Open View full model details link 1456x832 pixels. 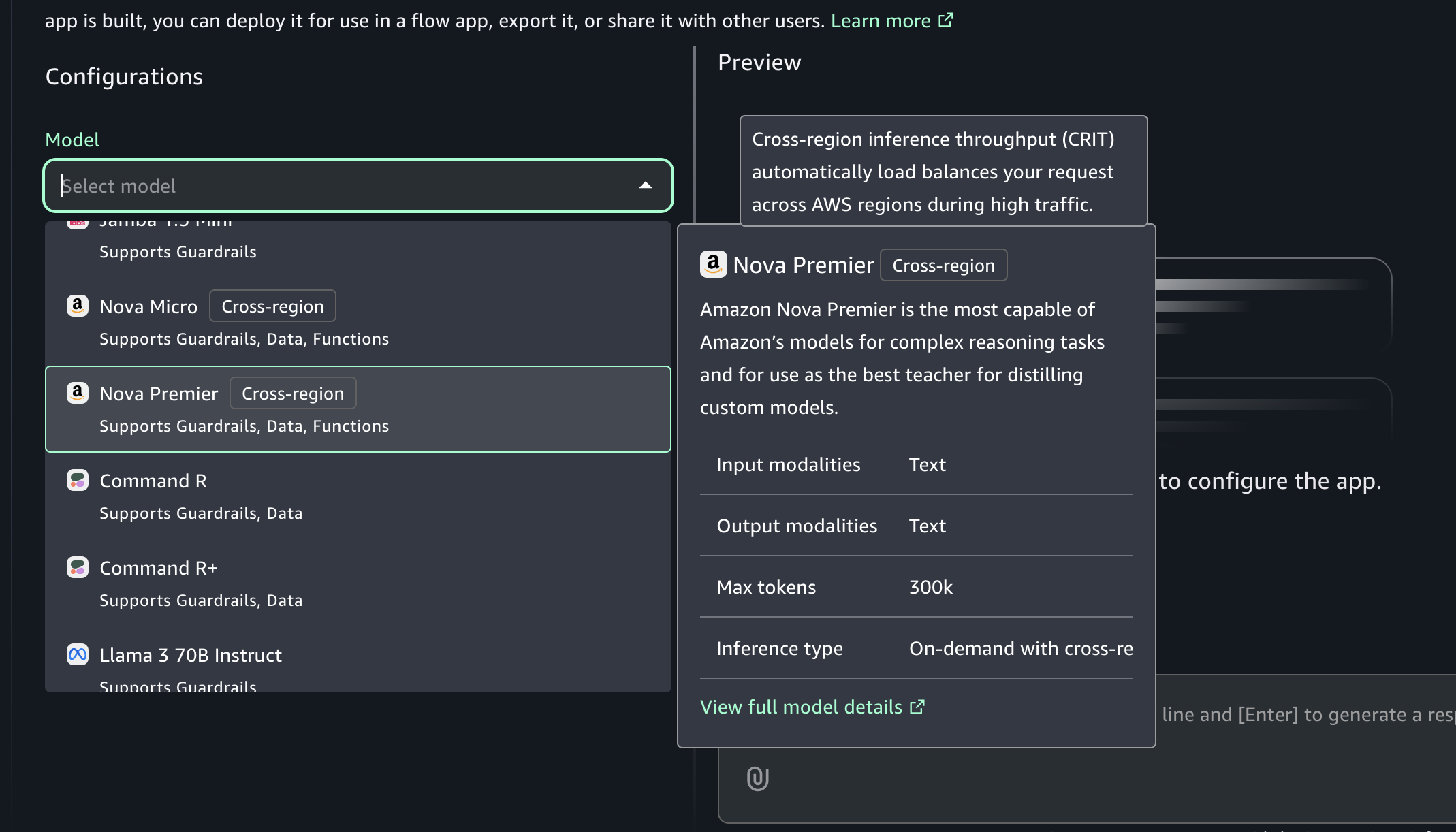coord(802,707)
